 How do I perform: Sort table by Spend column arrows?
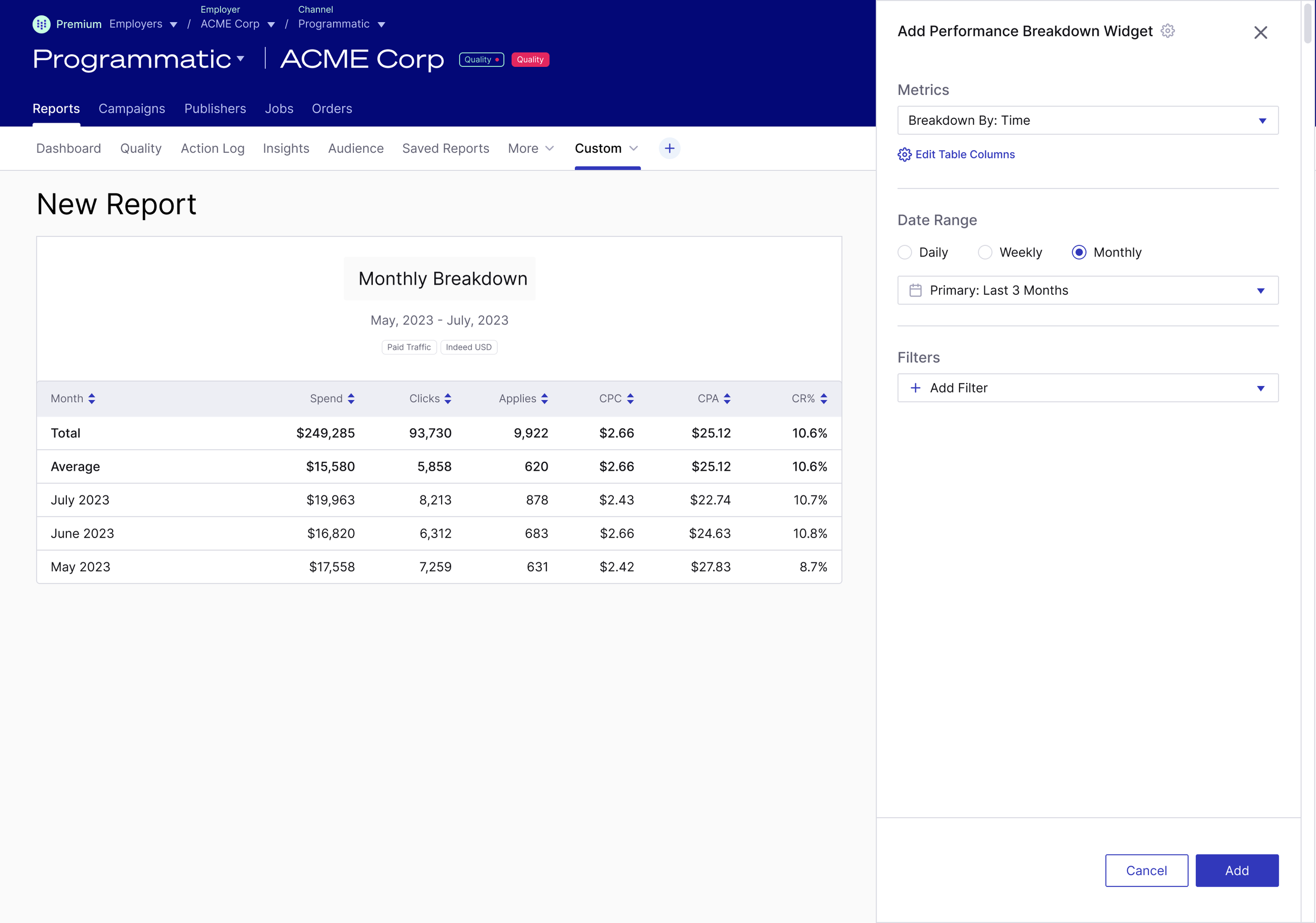tap(351, 399)
